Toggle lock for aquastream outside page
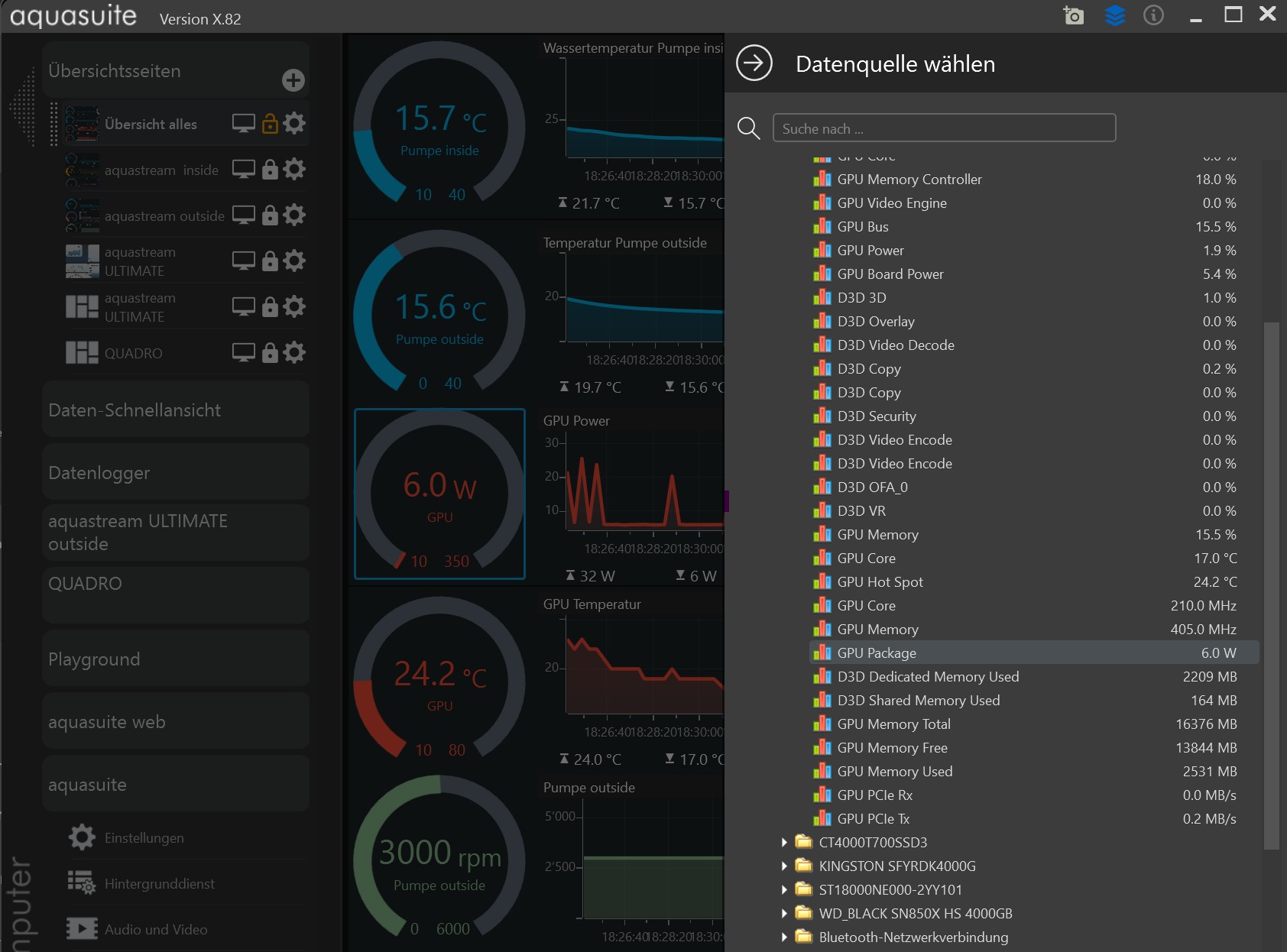Screen dimensions: 1287x952 click(270, 215)
